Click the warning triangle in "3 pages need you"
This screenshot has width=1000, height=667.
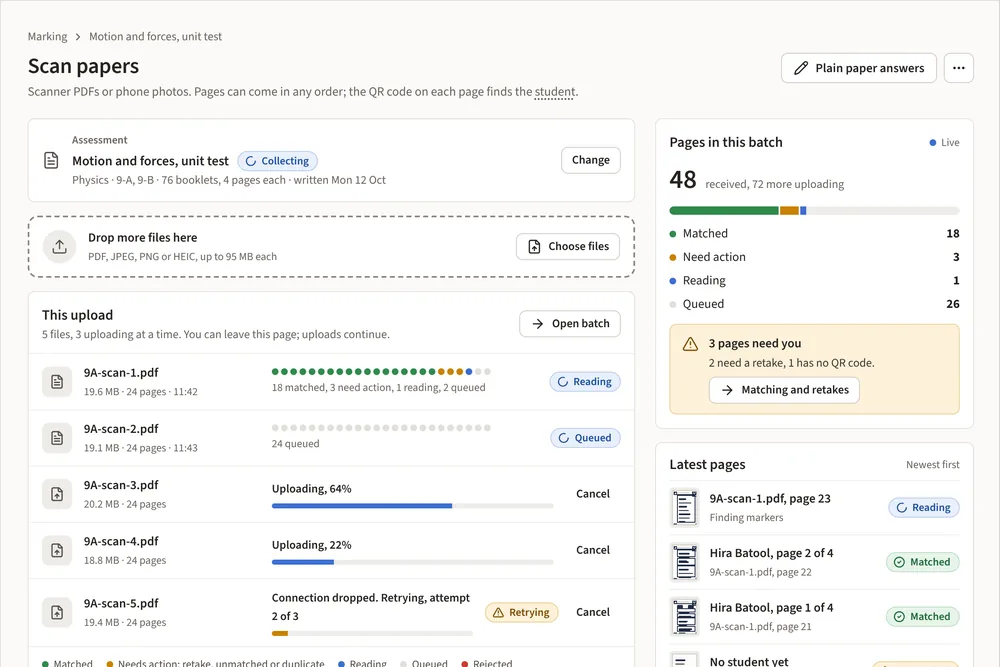click(x=690, y=344)
